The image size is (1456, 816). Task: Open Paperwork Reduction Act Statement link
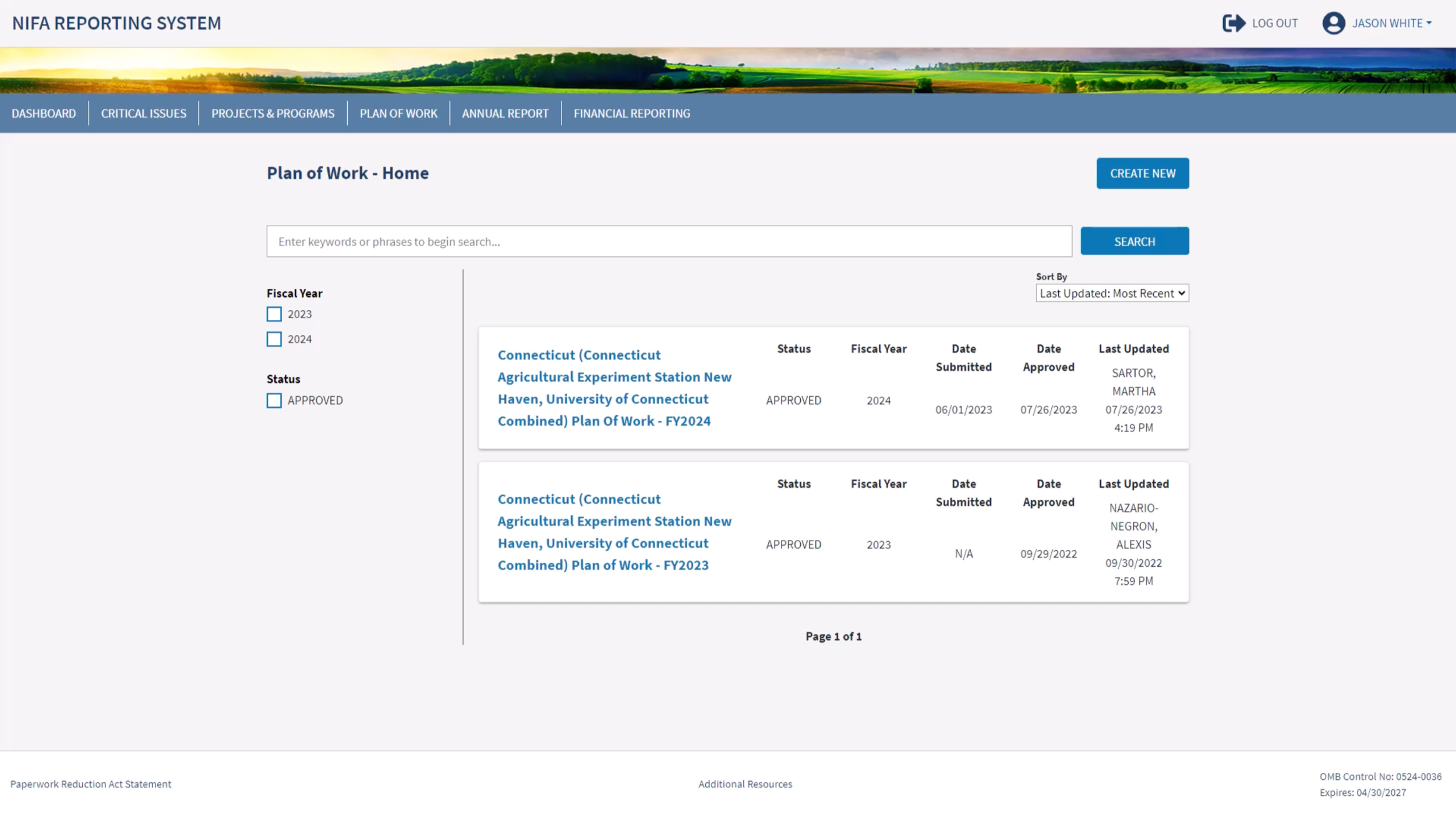pyautogui.click(x=91, y=784)
